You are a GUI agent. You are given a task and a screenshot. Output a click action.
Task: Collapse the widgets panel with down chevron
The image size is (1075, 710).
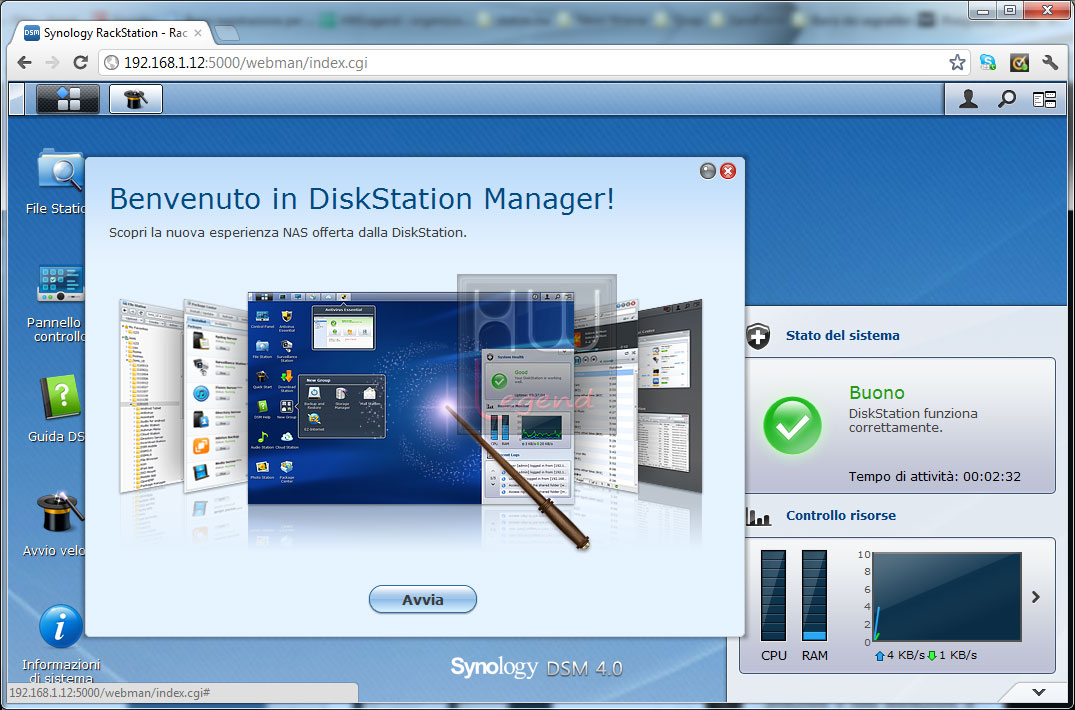(1039, 692)
